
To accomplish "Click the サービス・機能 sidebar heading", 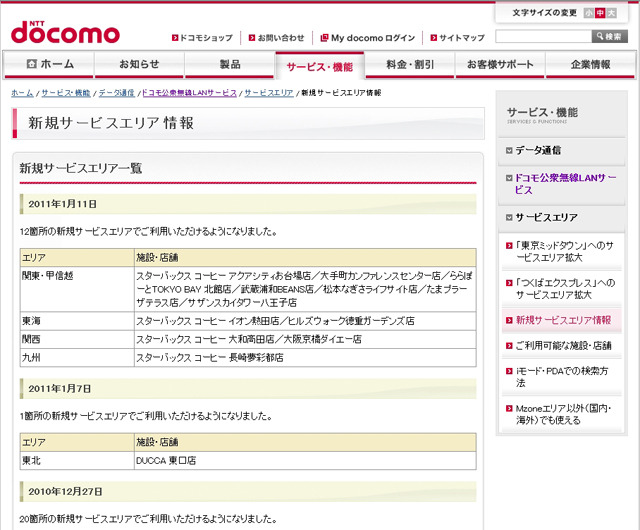I will (542, 113).
